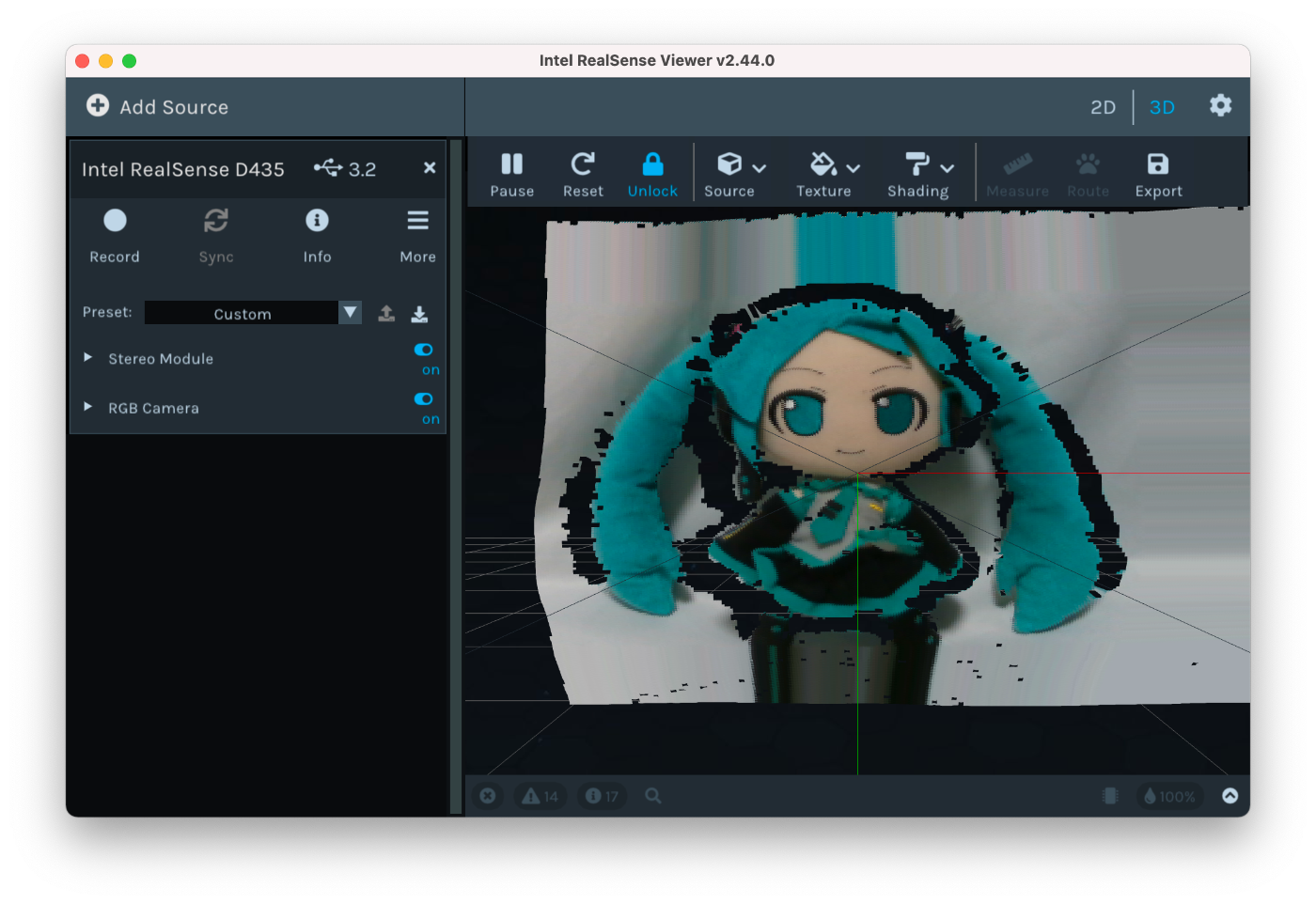Open the settings gear

1220,105
